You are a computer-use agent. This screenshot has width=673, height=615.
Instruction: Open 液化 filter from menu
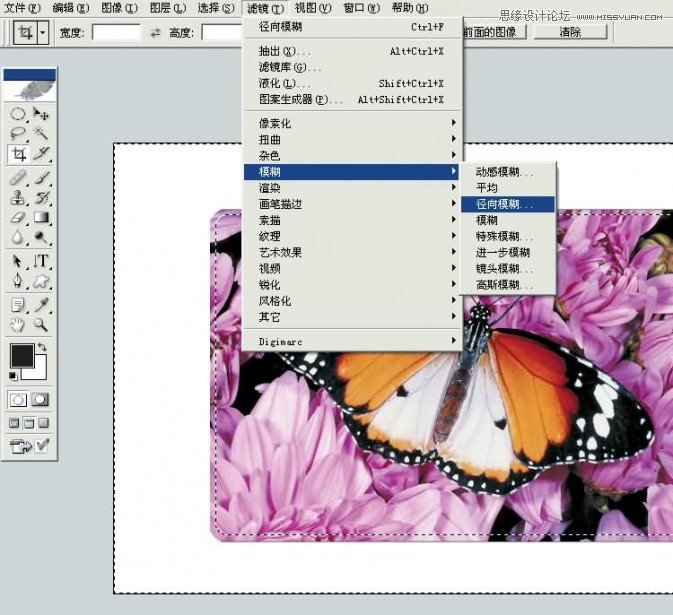click(352, 83)
